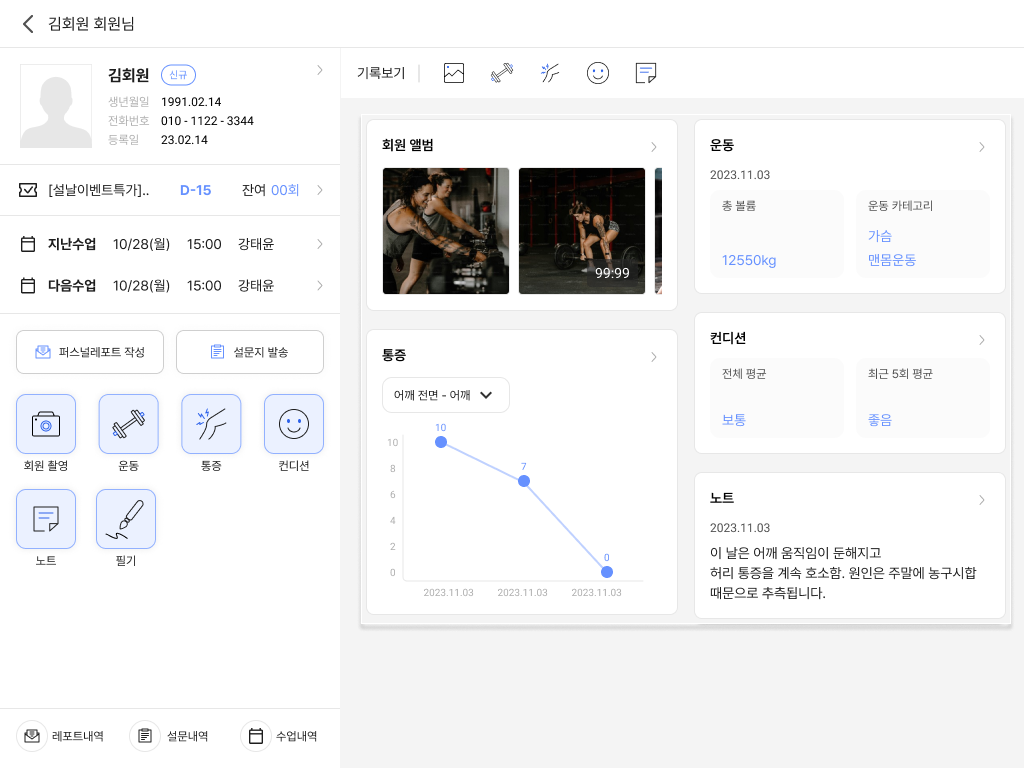Click the birth date 1991.02.14
The height and width of the screenshot is (768, 1024).
tap(191, 102)
